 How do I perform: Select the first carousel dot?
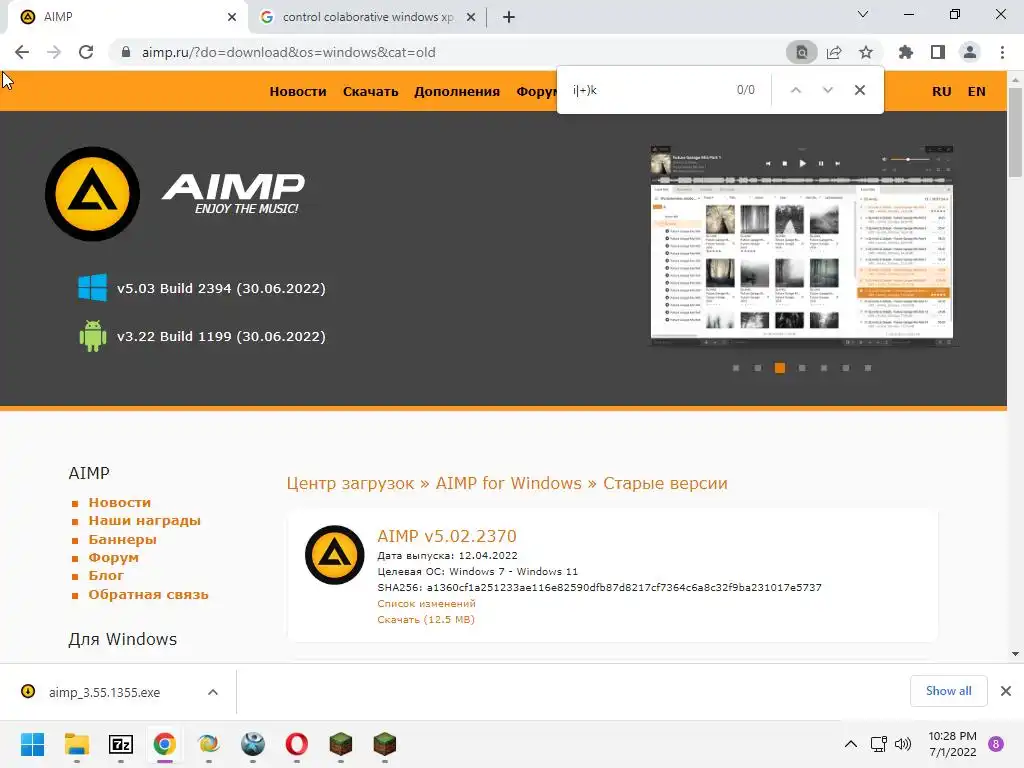pos(736,368)
